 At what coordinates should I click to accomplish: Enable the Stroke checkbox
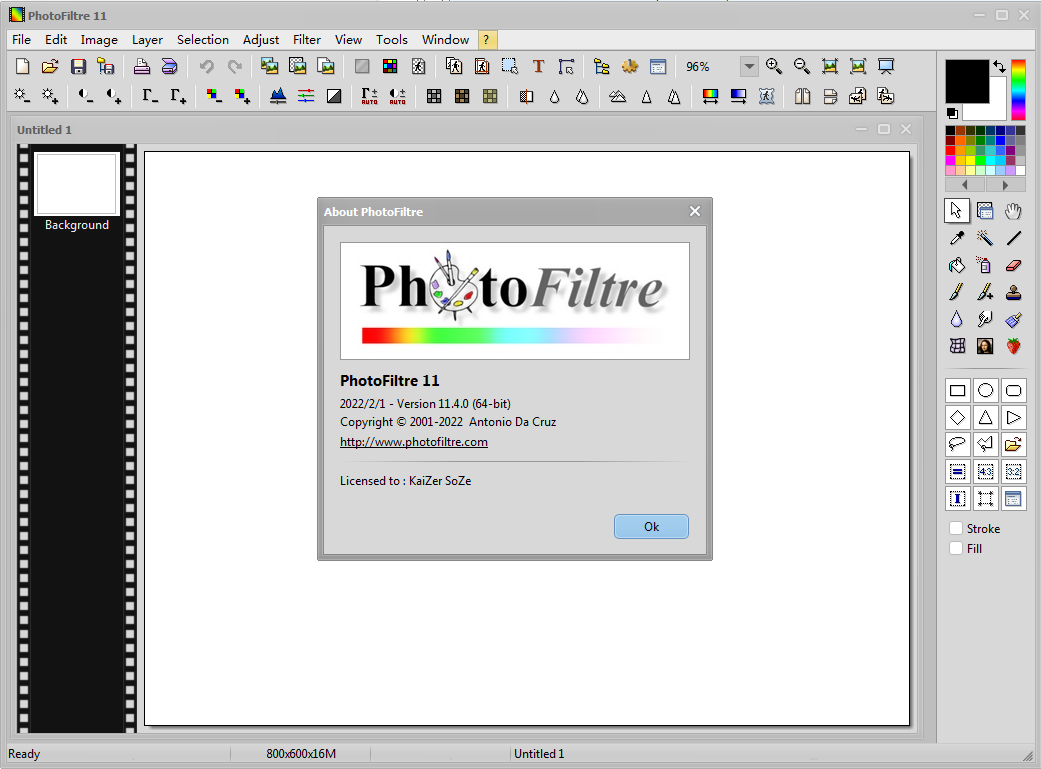click(956, 528)
